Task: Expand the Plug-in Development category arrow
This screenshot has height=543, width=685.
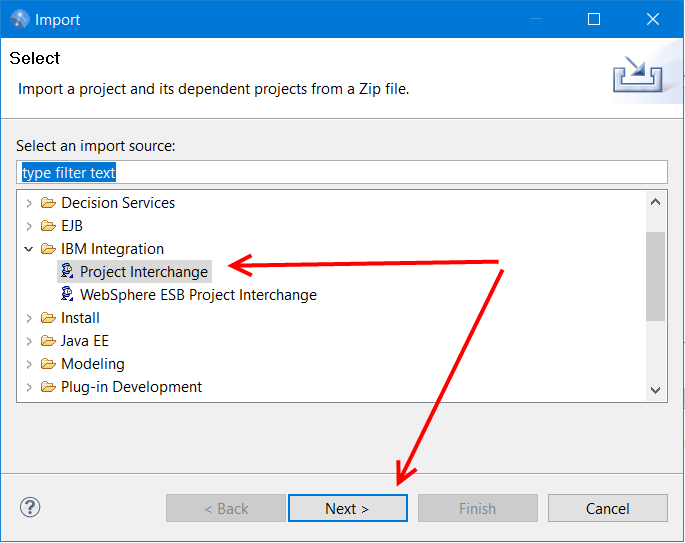Action: (x=29, y=387)
